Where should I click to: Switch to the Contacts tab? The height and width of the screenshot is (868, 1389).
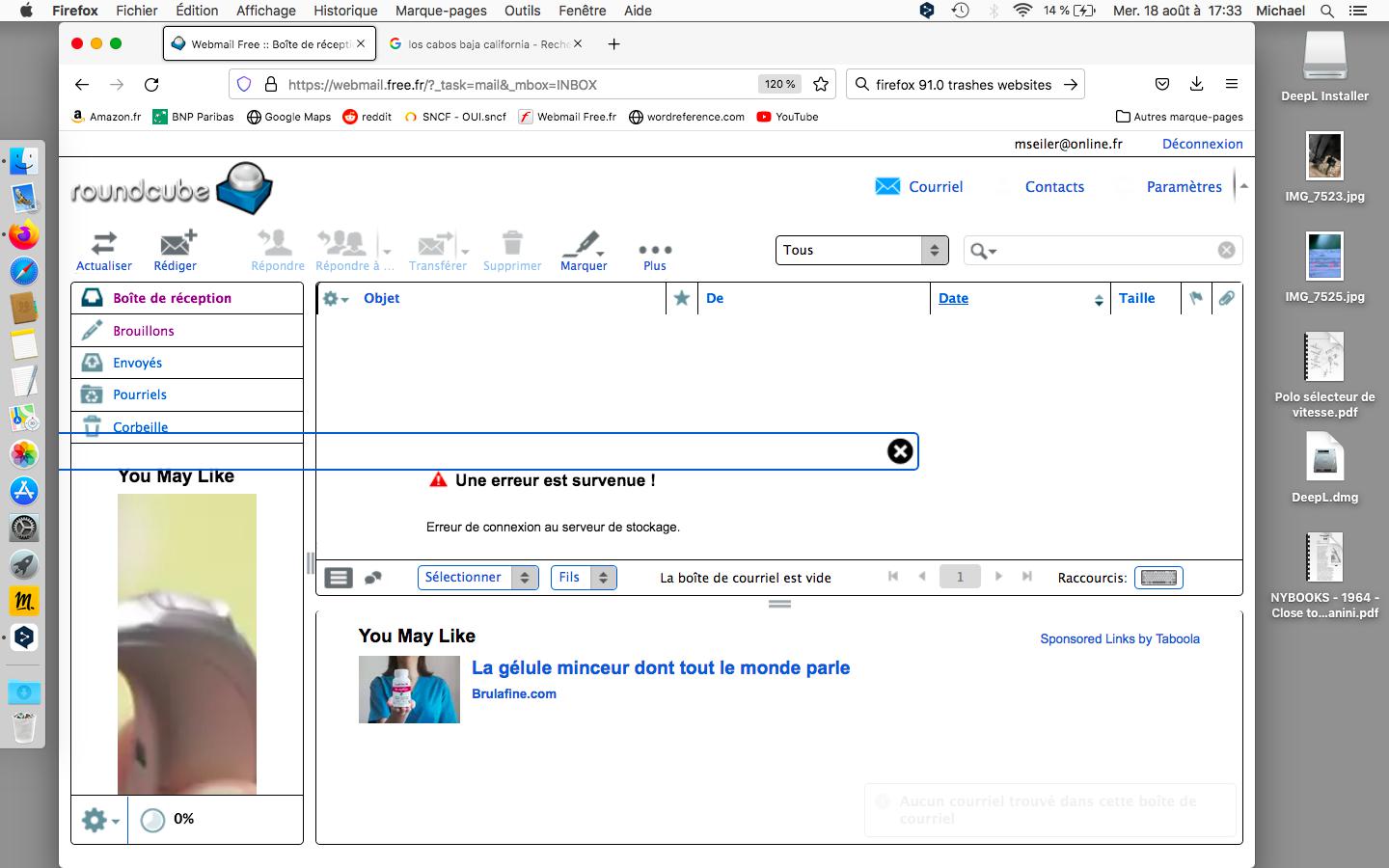point(1054,186)
